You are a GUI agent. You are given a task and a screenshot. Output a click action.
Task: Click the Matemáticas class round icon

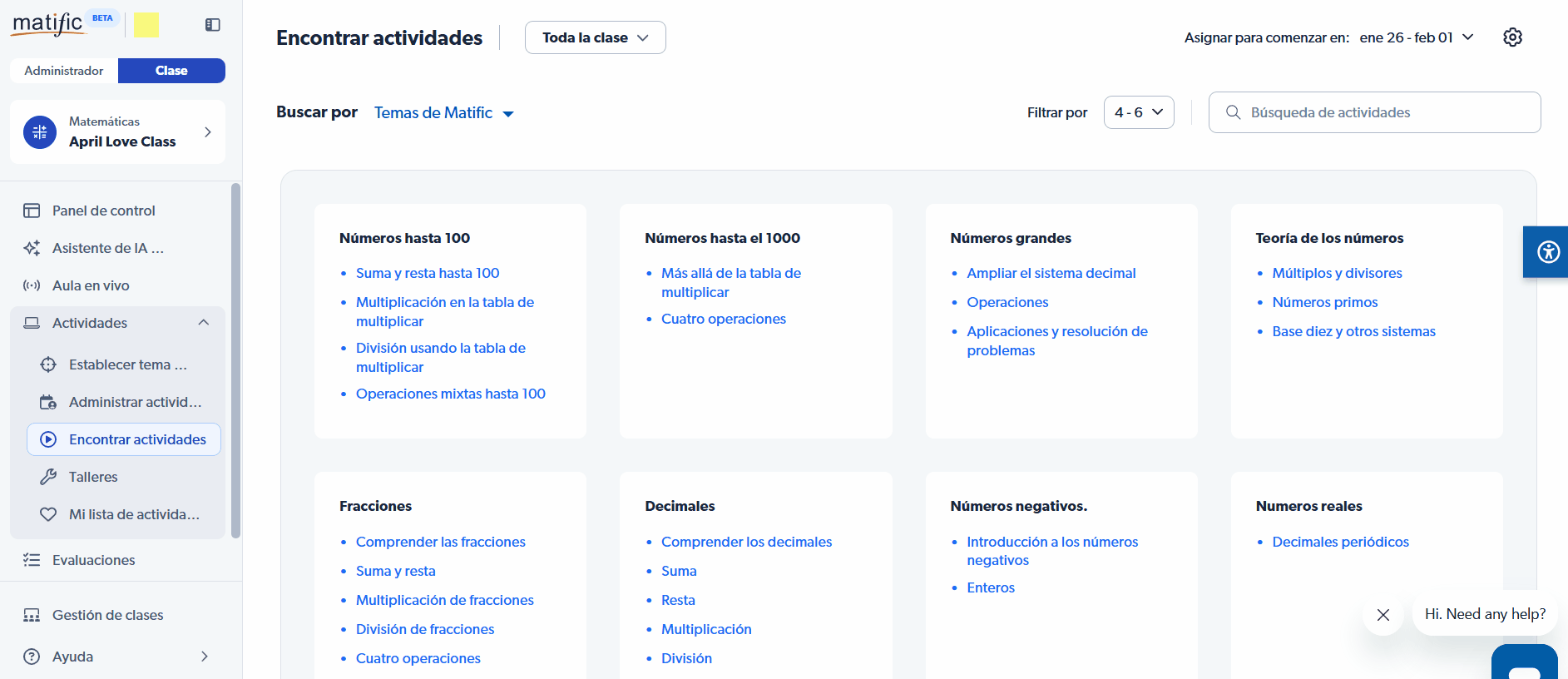pos(40,132)
